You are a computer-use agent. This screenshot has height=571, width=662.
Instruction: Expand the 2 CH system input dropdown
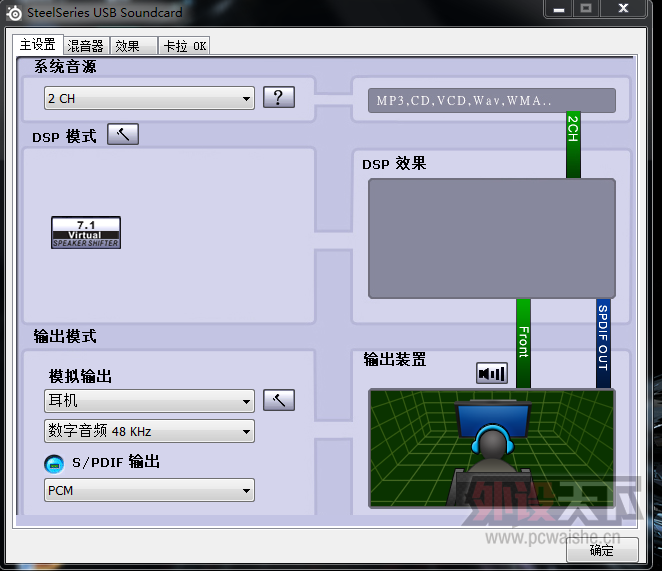point(150,99)
